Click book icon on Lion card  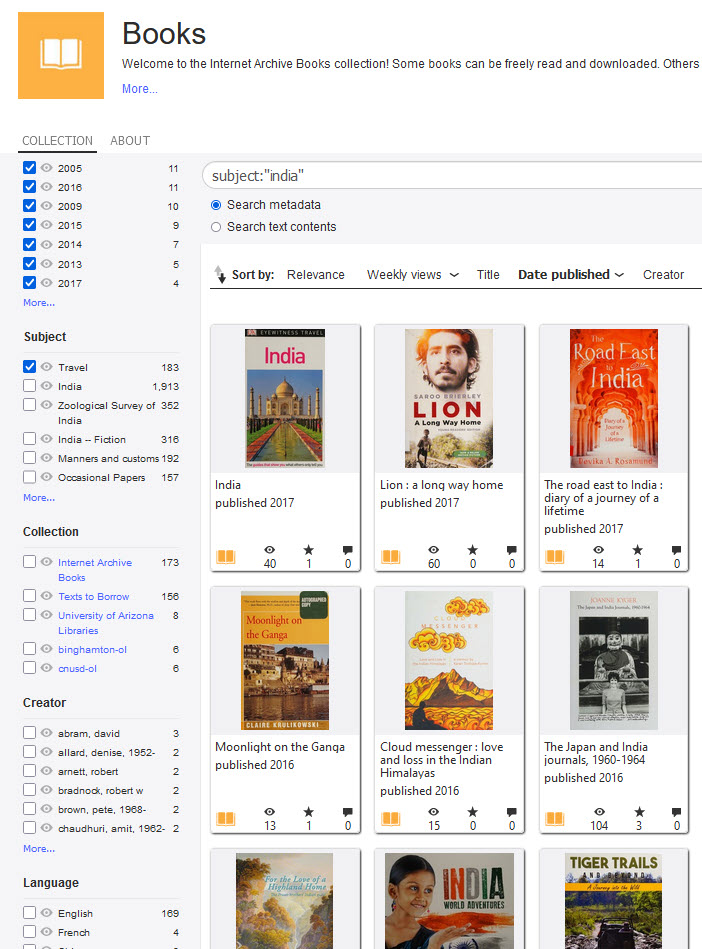click(x=391, y=556)
